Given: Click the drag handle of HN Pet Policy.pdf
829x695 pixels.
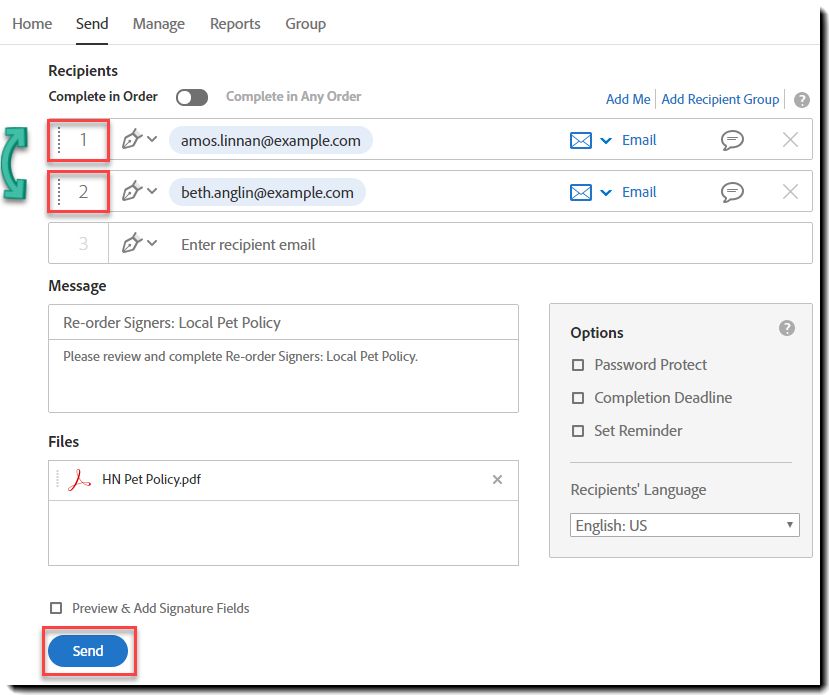Looking at the screenshot, I should [57, 479].
